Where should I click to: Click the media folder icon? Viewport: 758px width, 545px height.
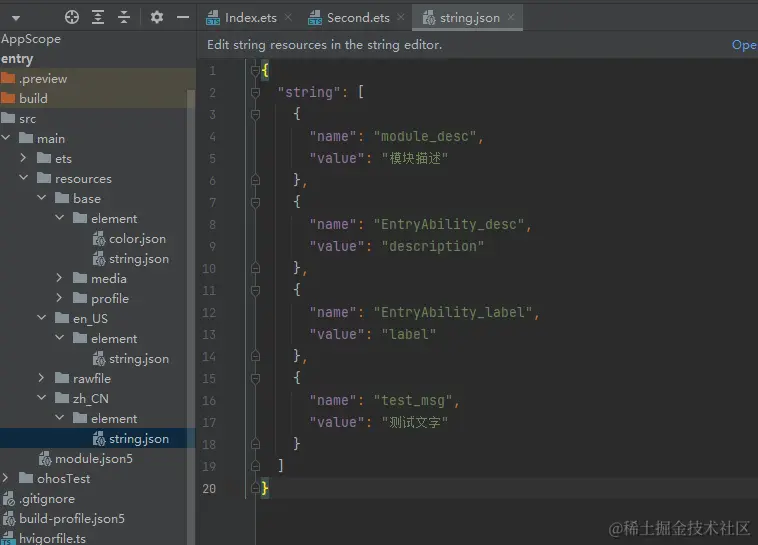click(x=80, y=278)
